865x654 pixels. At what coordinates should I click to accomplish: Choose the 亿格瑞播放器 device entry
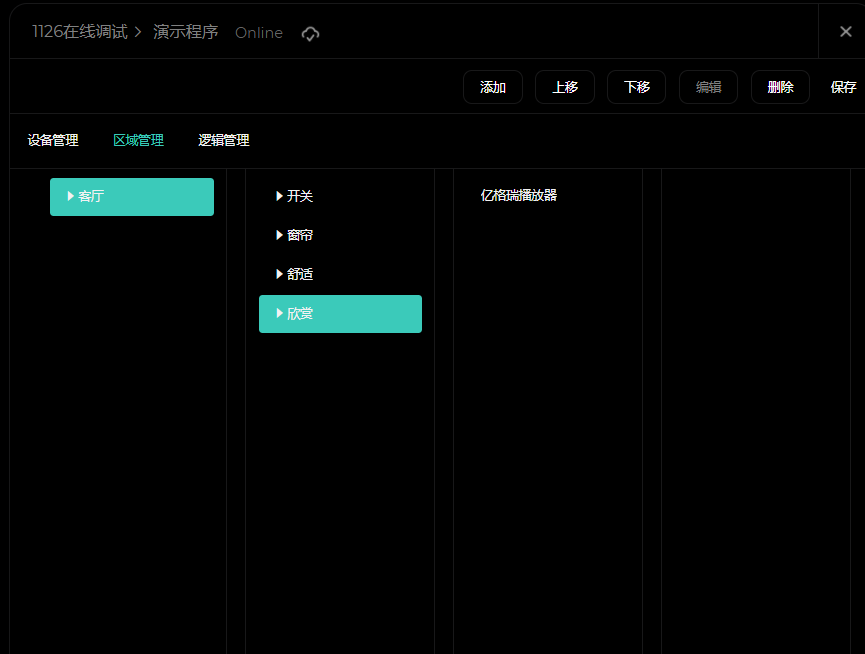pos(518,196)
